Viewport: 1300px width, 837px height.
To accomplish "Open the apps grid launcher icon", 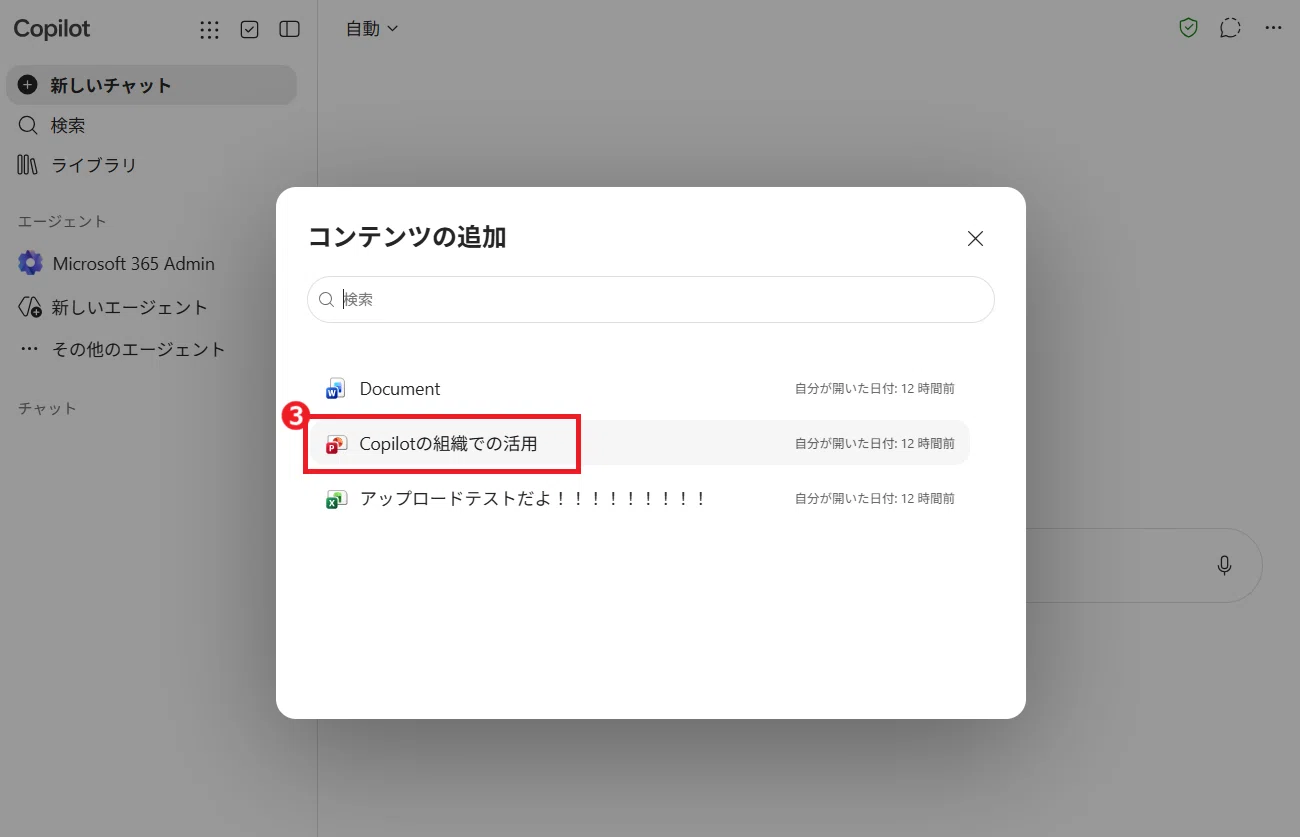I will tap(209, 30).
